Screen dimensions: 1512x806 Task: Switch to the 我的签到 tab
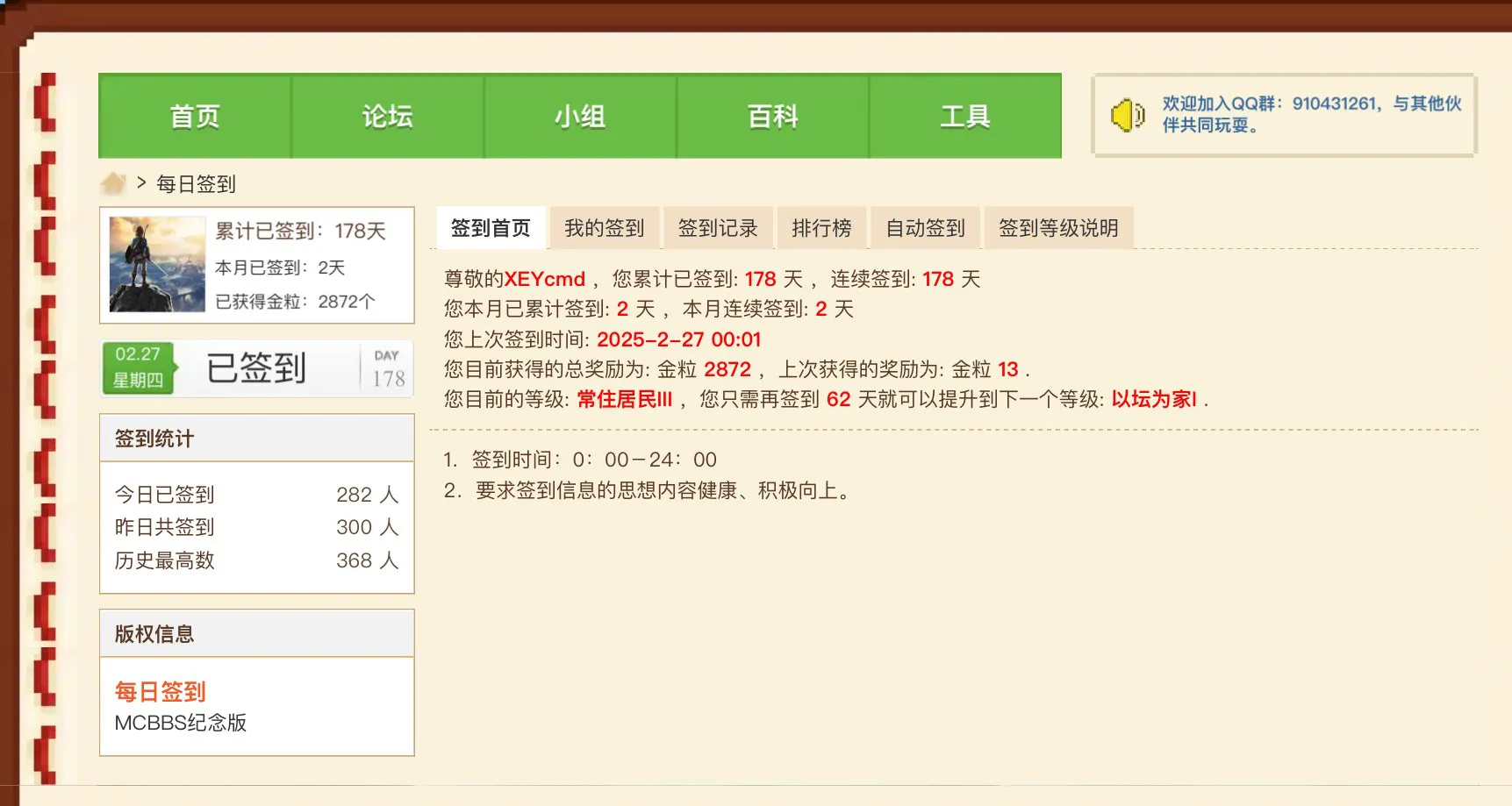[x=604, y=227]
